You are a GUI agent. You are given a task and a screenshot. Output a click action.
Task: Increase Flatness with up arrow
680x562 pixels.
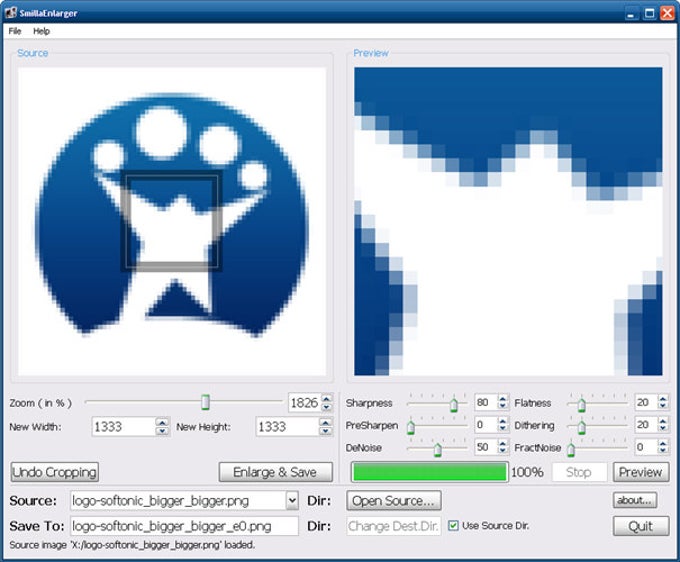pos(663,399)
